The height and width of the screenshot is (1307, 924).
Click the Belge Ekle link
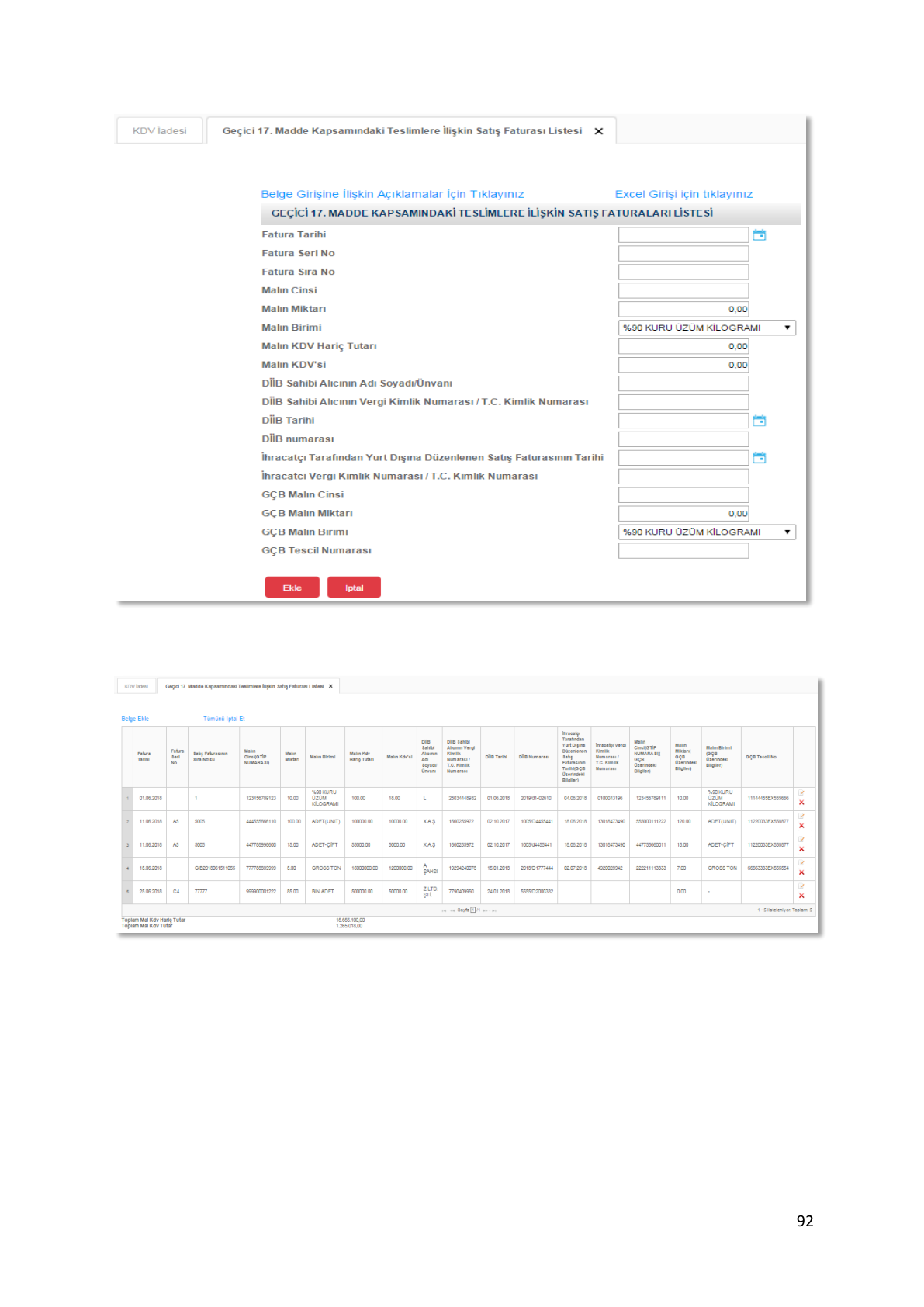(135, 719)
